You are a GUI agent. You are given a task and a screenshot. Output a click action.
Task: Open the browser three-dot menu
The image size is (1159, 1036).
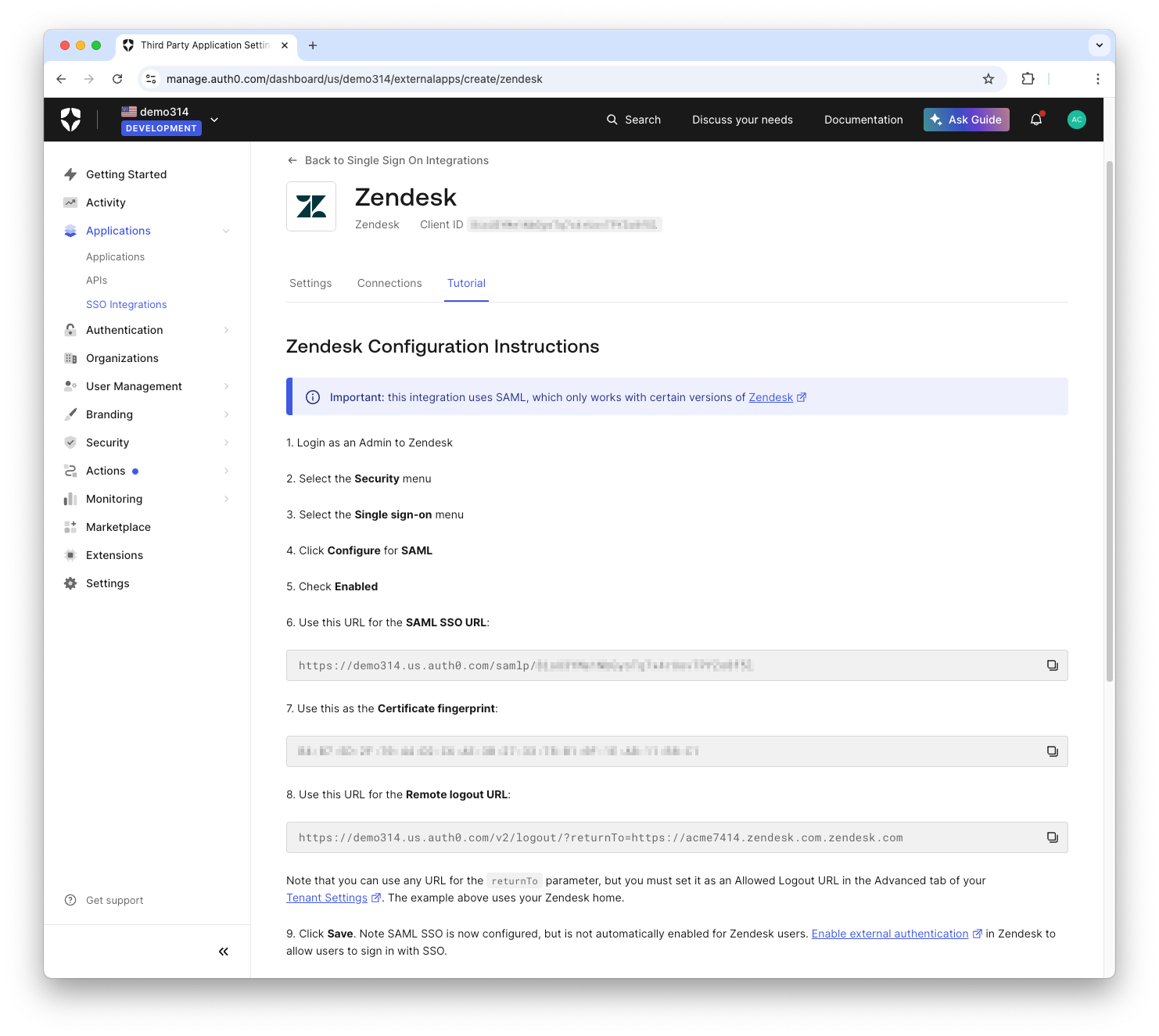pyautogui.click(x=1098, y=79)
